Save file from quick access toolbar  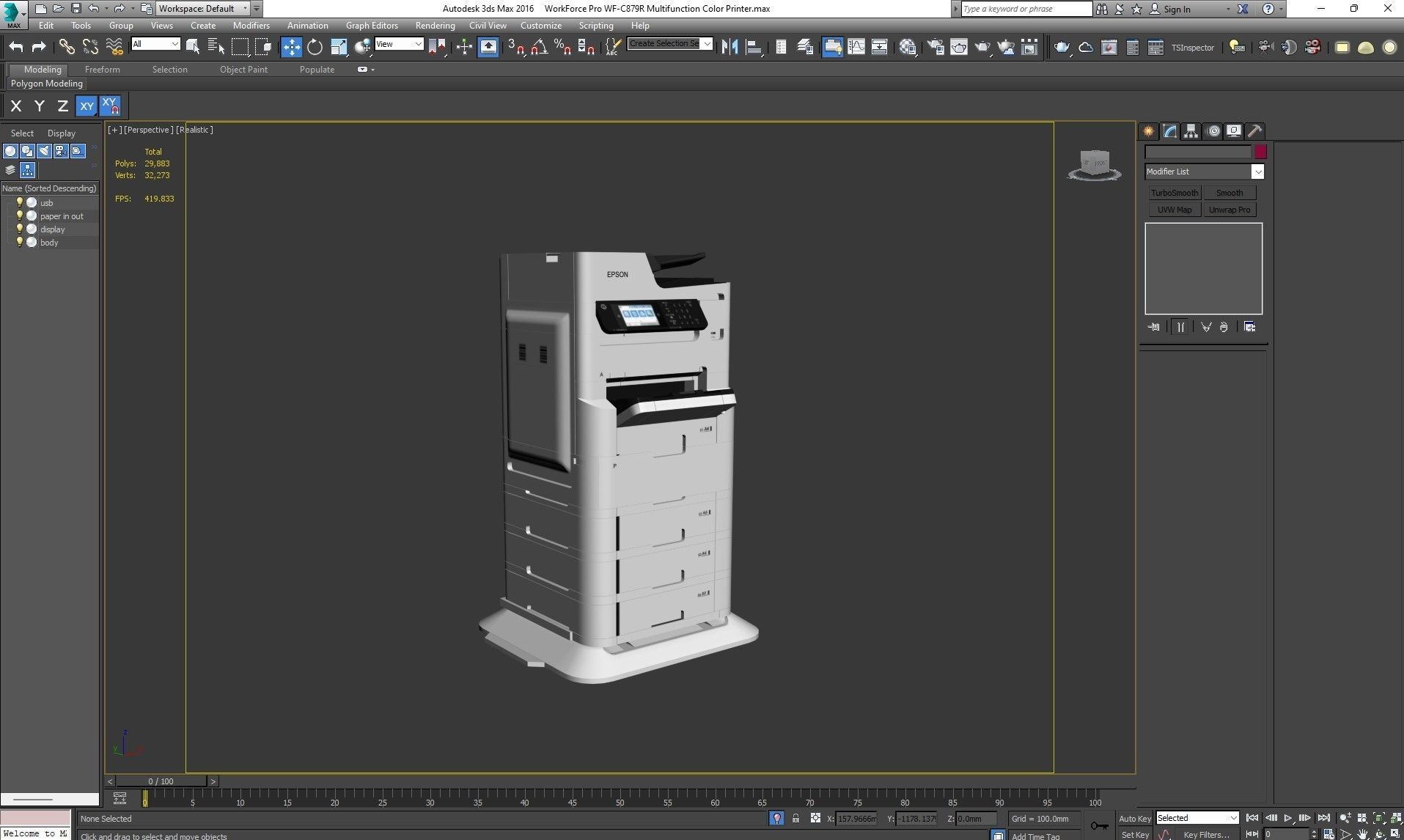(x=76, y=9)
